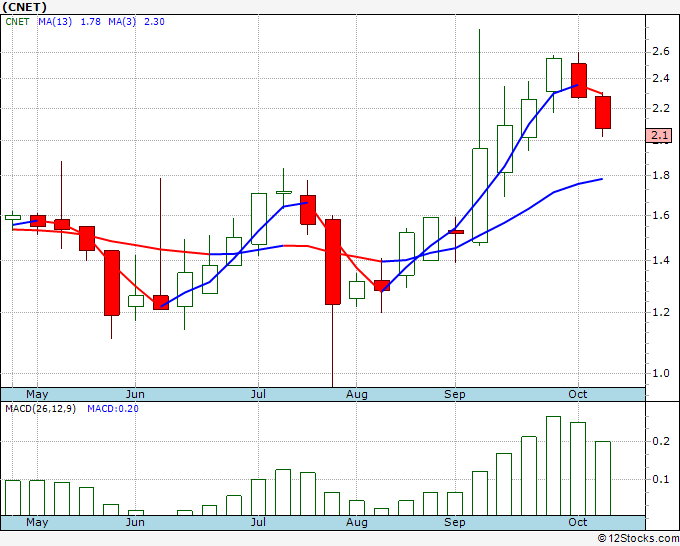The height and width of the screenshot is (546, 680).
Task: Click the tallest MACD histogram bar
Action: [553, 466]
